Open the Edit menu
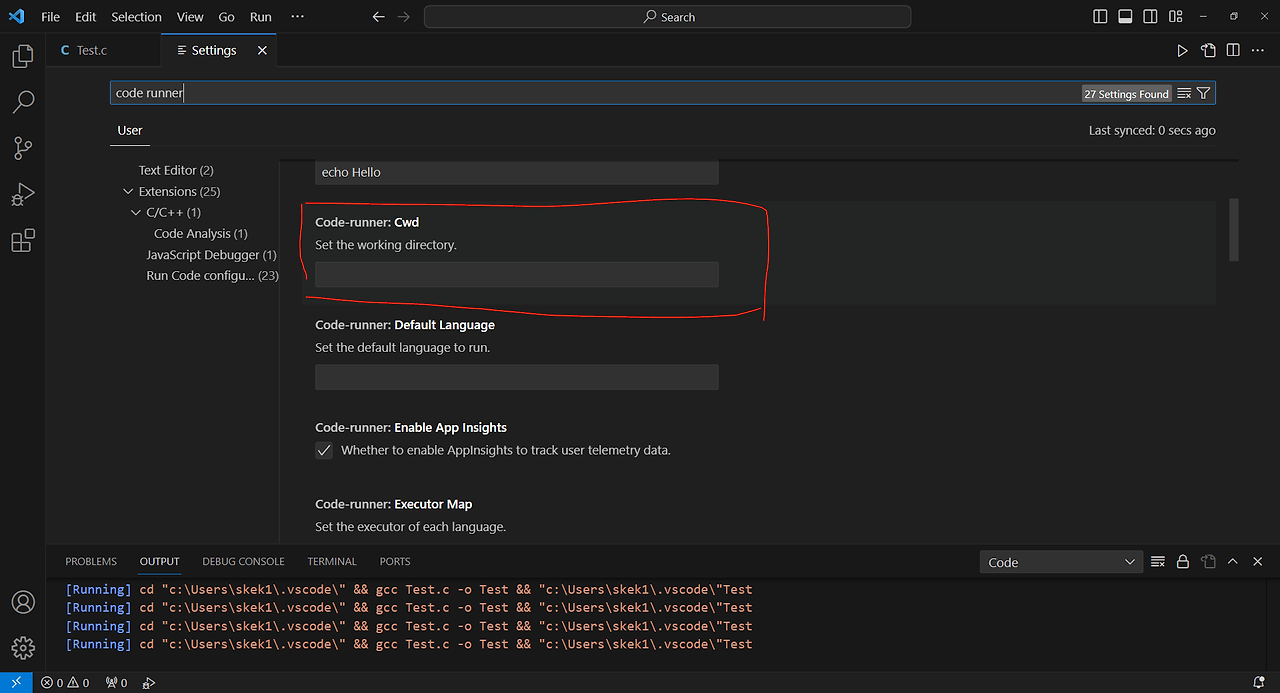 coord(86,17)
